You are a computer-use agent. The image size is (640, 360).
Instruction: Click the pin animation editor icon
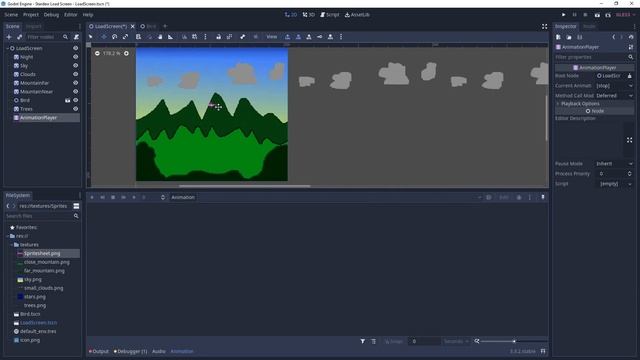click(x=543, y=197)
